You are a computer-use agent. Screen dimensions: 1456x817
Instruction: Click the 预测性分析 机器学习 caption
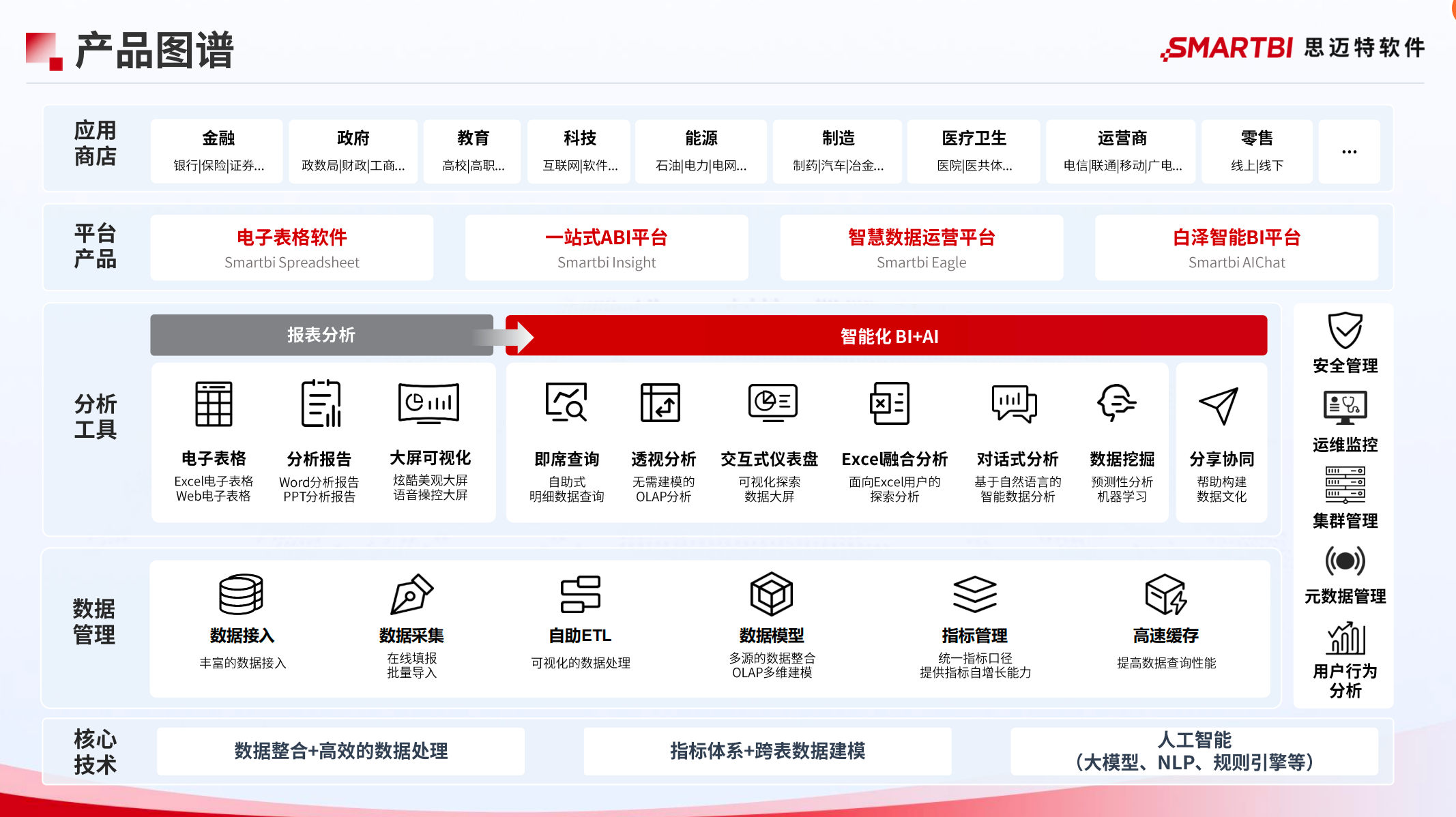(x=1122, y=489)
